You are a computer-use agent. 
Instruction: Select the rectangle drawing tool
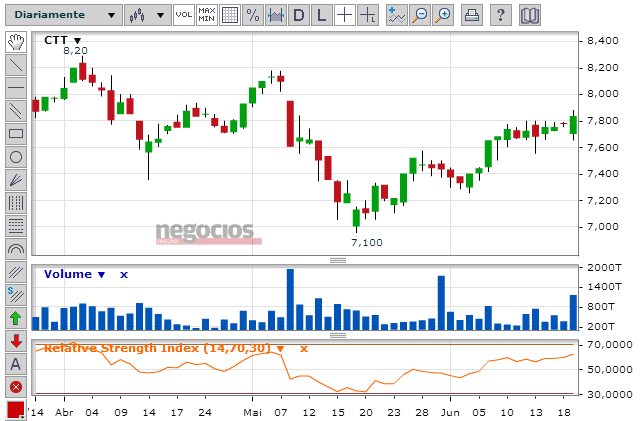pos(16,134)
